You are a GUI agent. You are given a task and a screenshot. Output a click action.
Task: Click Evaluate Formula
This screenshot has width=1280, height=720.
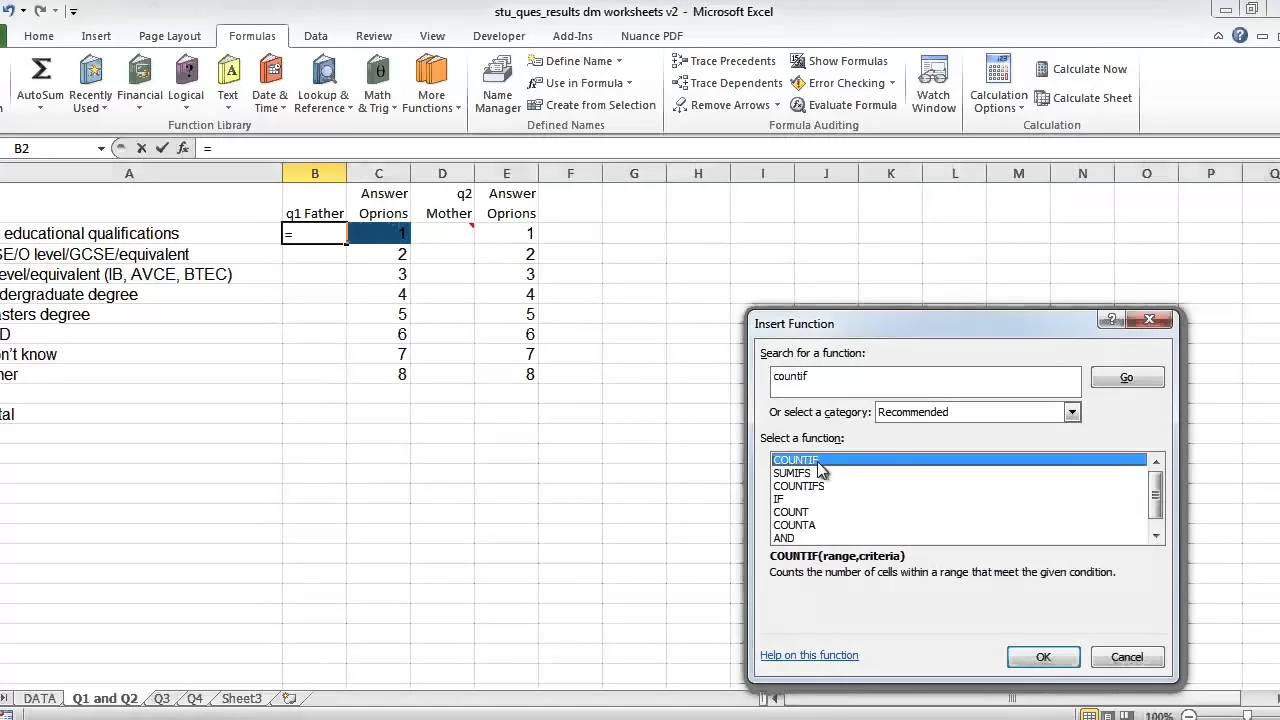point(843,105)
